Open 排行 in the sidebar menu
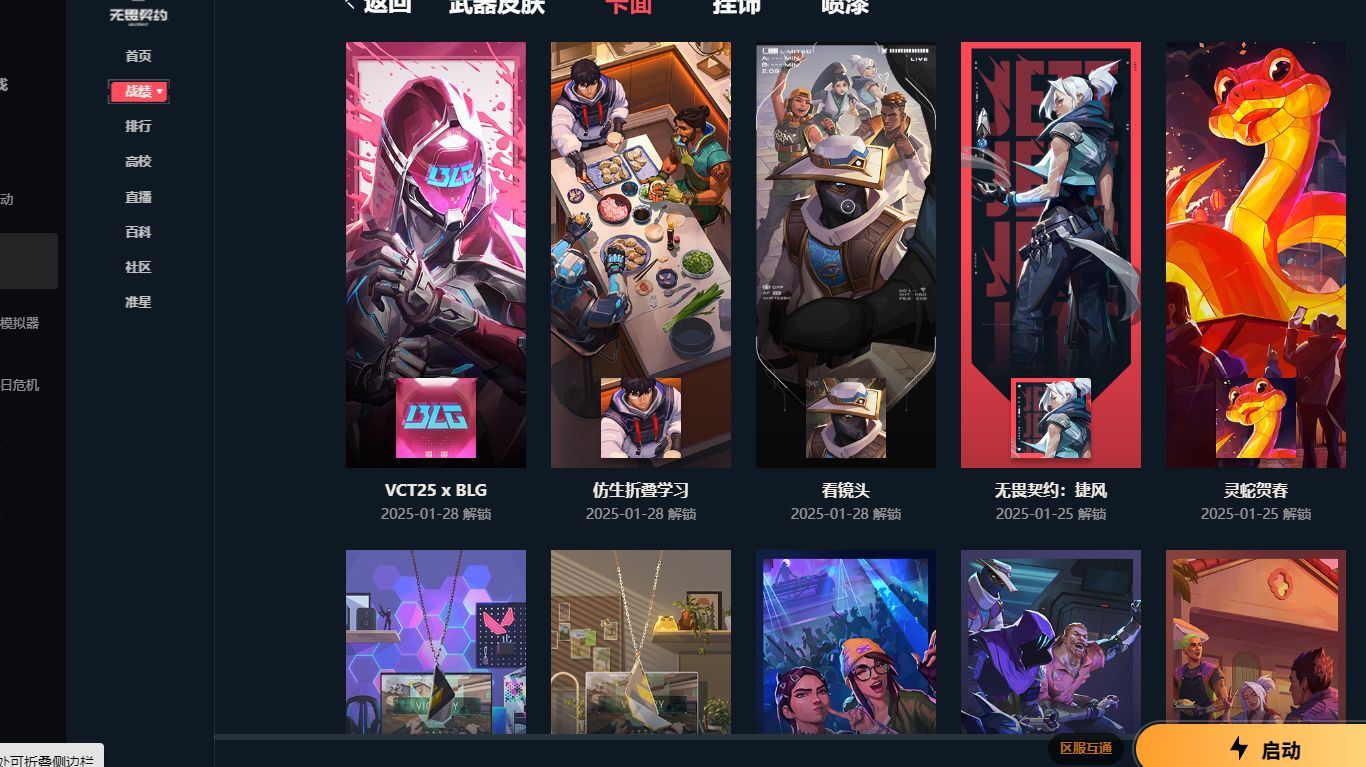The height and width of the screenshot is (767, 1366). coord(138,126)
